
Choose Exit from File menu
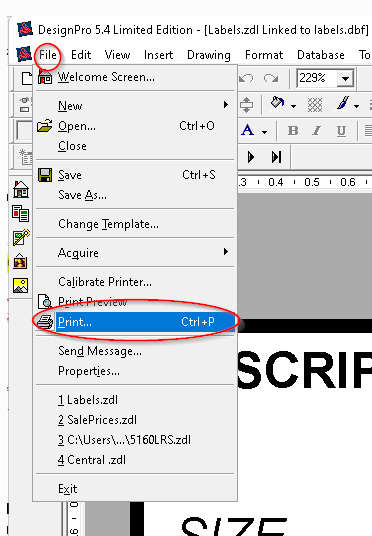coord(135,488)
